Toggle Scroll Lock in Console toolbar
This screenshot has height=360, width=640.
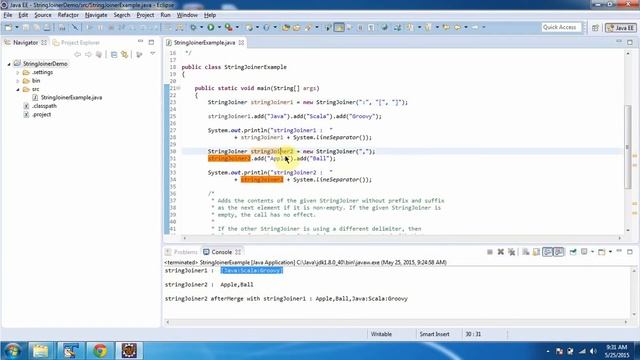(x=536, y=252)
